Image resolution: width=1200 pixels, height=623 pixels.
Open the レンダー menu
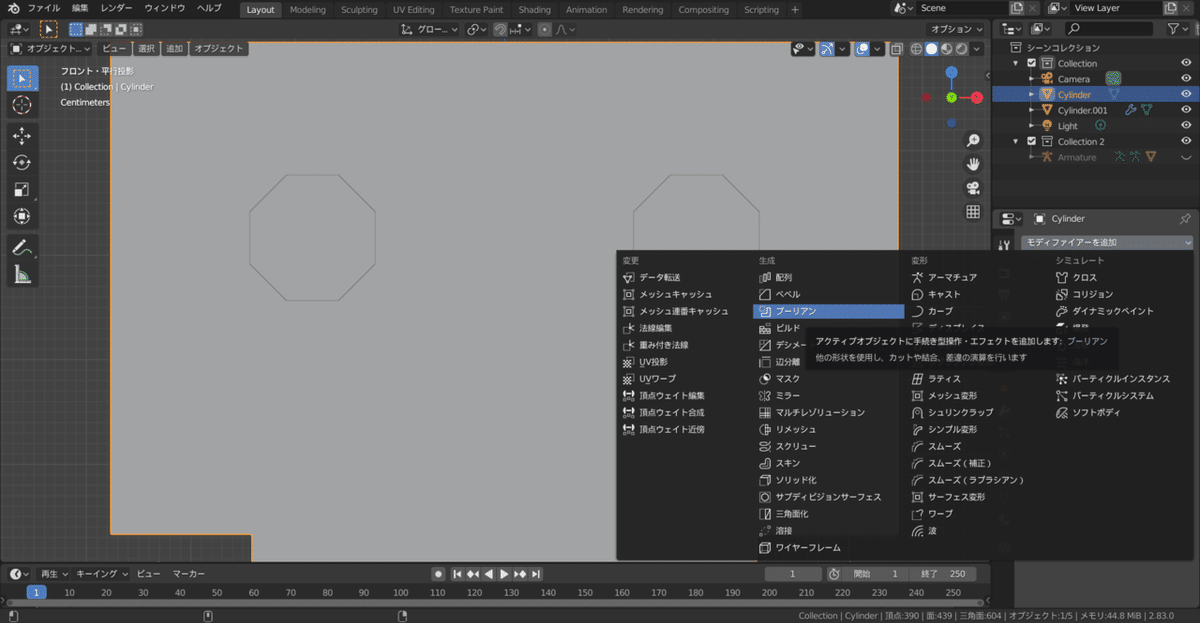click(116, 8)
